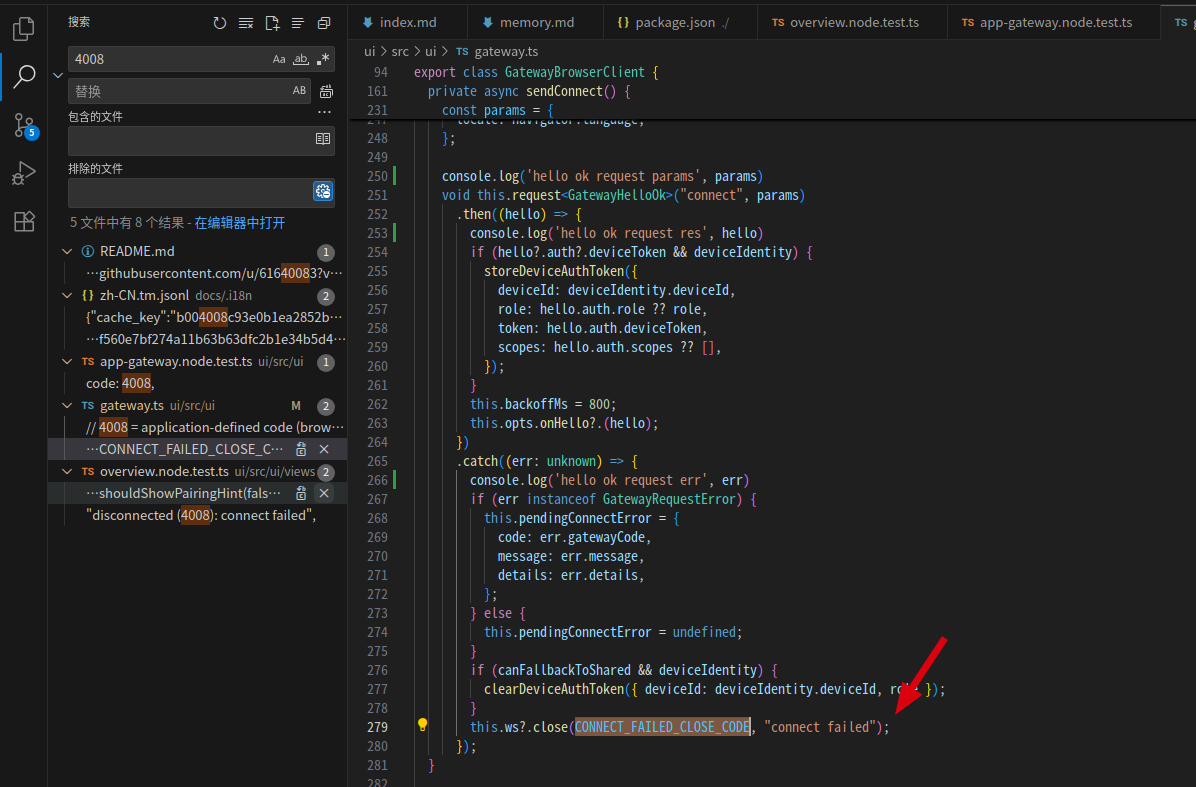Refresh the search results
The height and width of the screenshot is (787, 1196).
220,23
